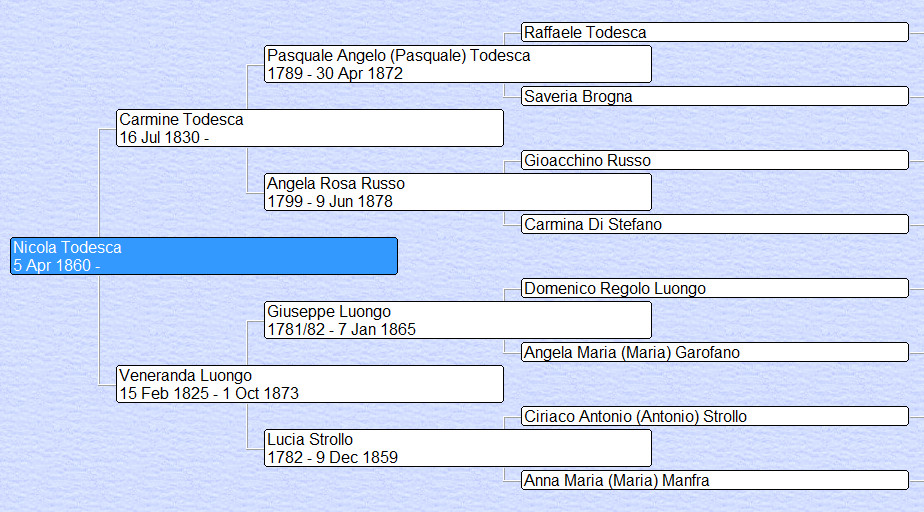Select the Domenico Regolo Luongo box
The width and height of the screenshot is (924, 512).
[x=714, y=288]
